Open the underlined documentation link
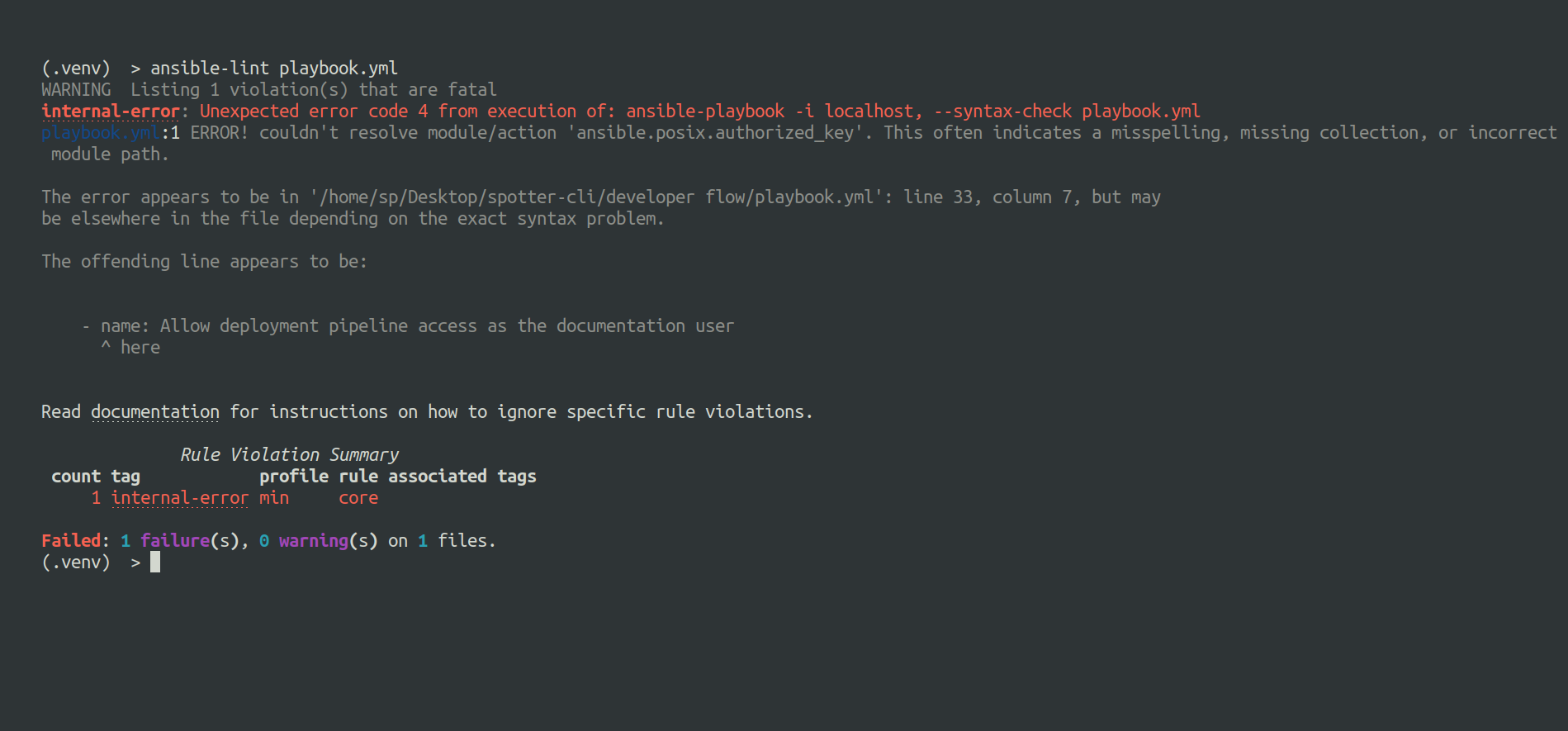The height and width of the screenshot is (731, 1568). pos(155,412)
